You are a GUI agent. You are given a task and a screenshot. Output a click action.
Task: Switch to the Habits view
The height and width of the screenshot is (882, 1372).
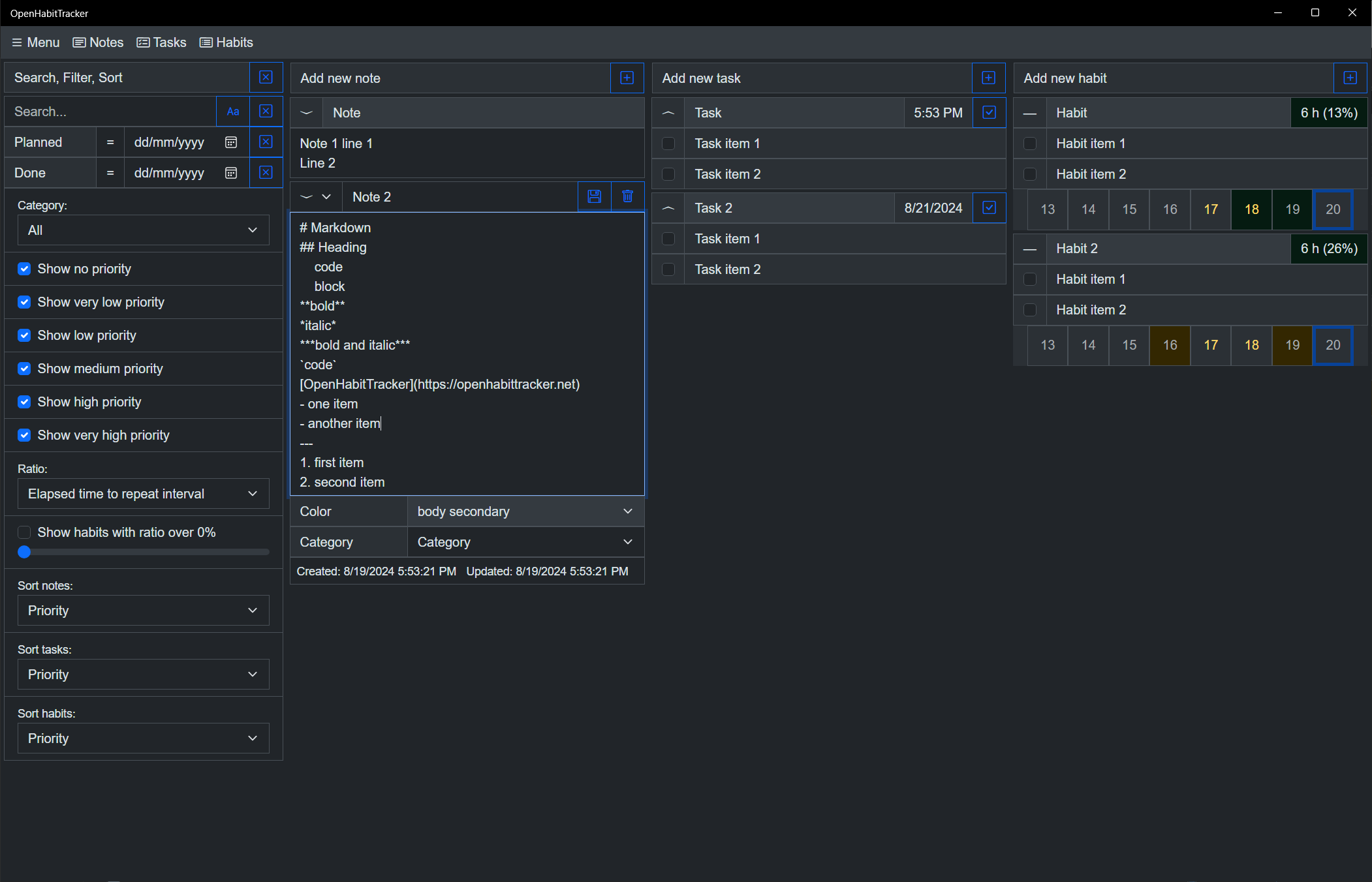pyautogui.click(x=226, y=42)
